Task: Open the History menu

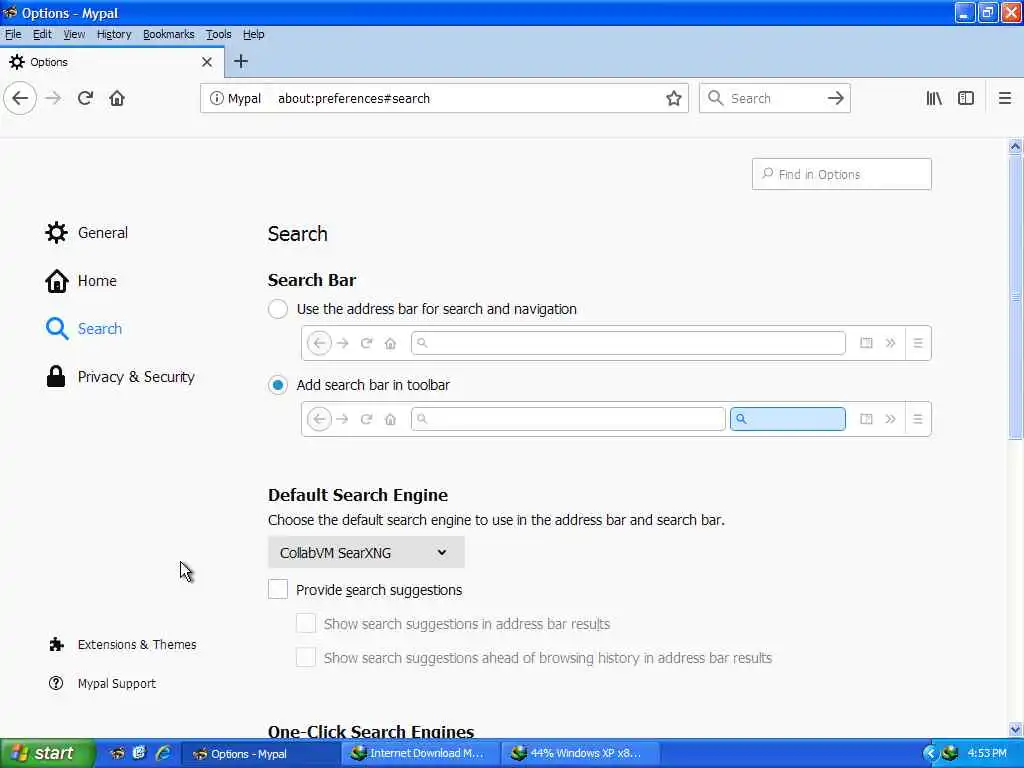Action: [x=114, y=34]
